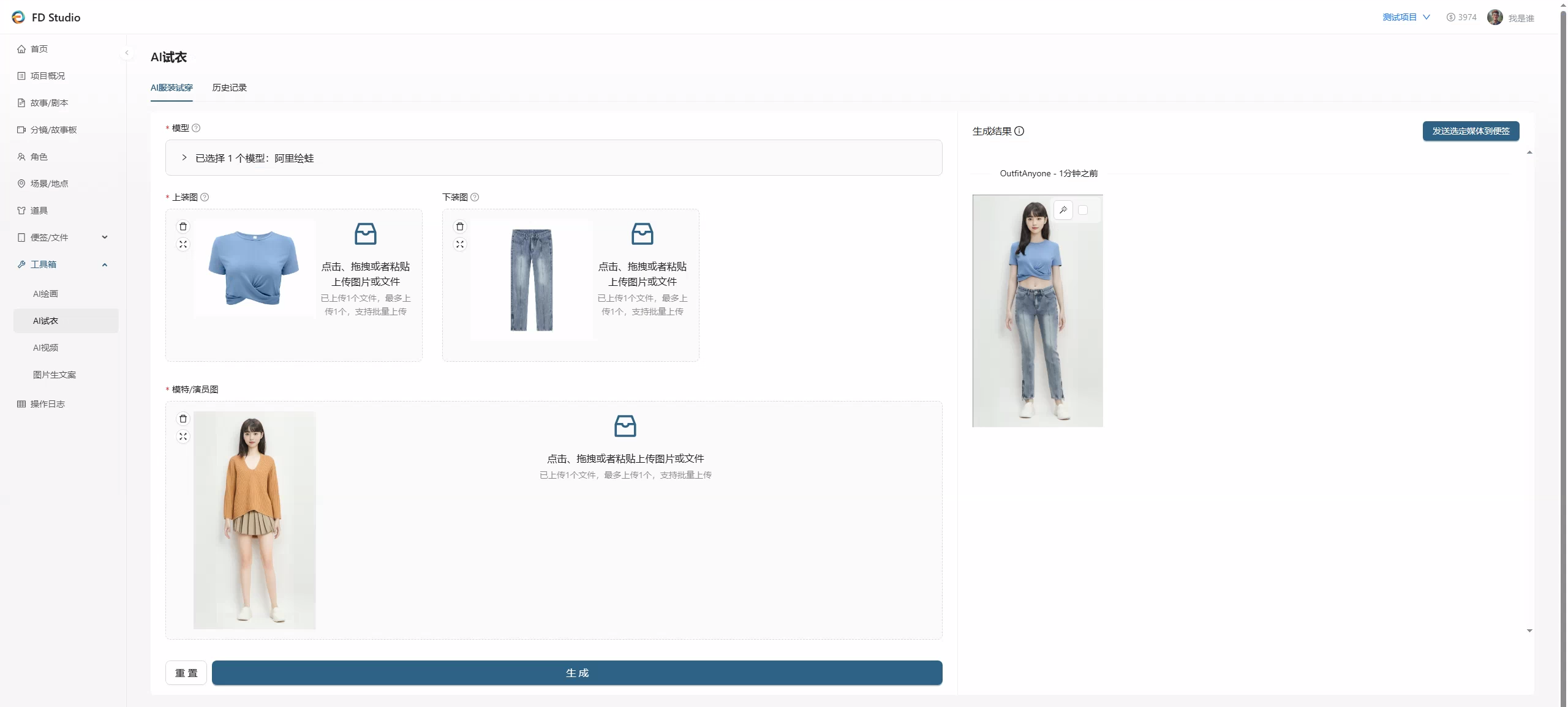This screenshot has width=1568, height=707.
Task: Collapse the 工具箱 sidebar menu
Action: [x=66, y=264]
